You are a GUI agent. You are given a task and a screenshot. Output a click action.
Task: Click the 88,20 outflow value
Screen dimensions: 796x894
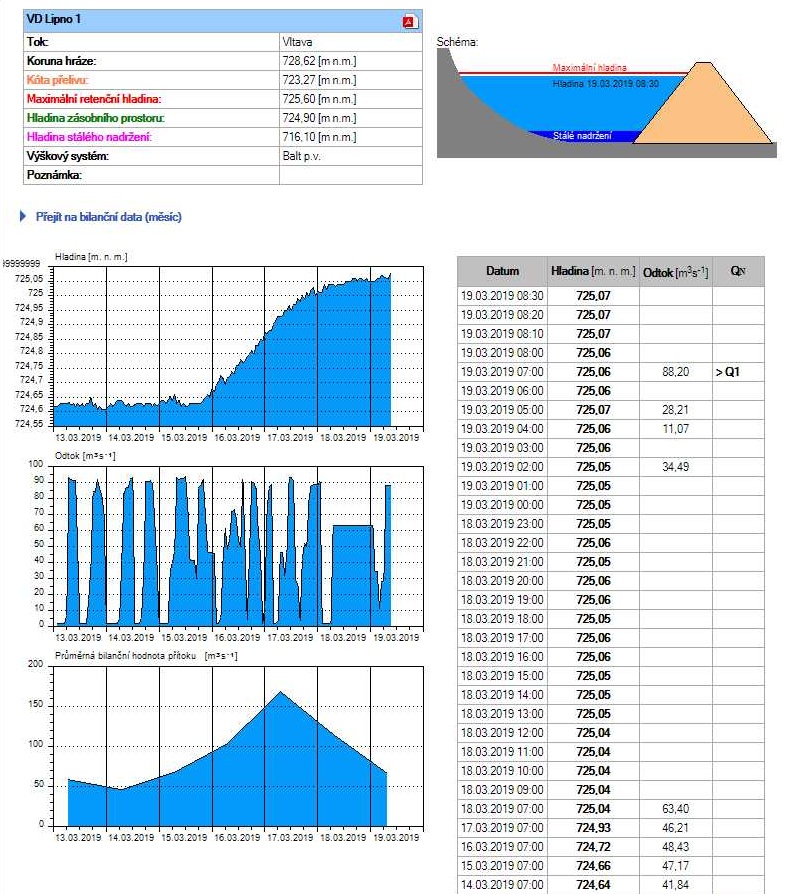click(x=675, y=372)
